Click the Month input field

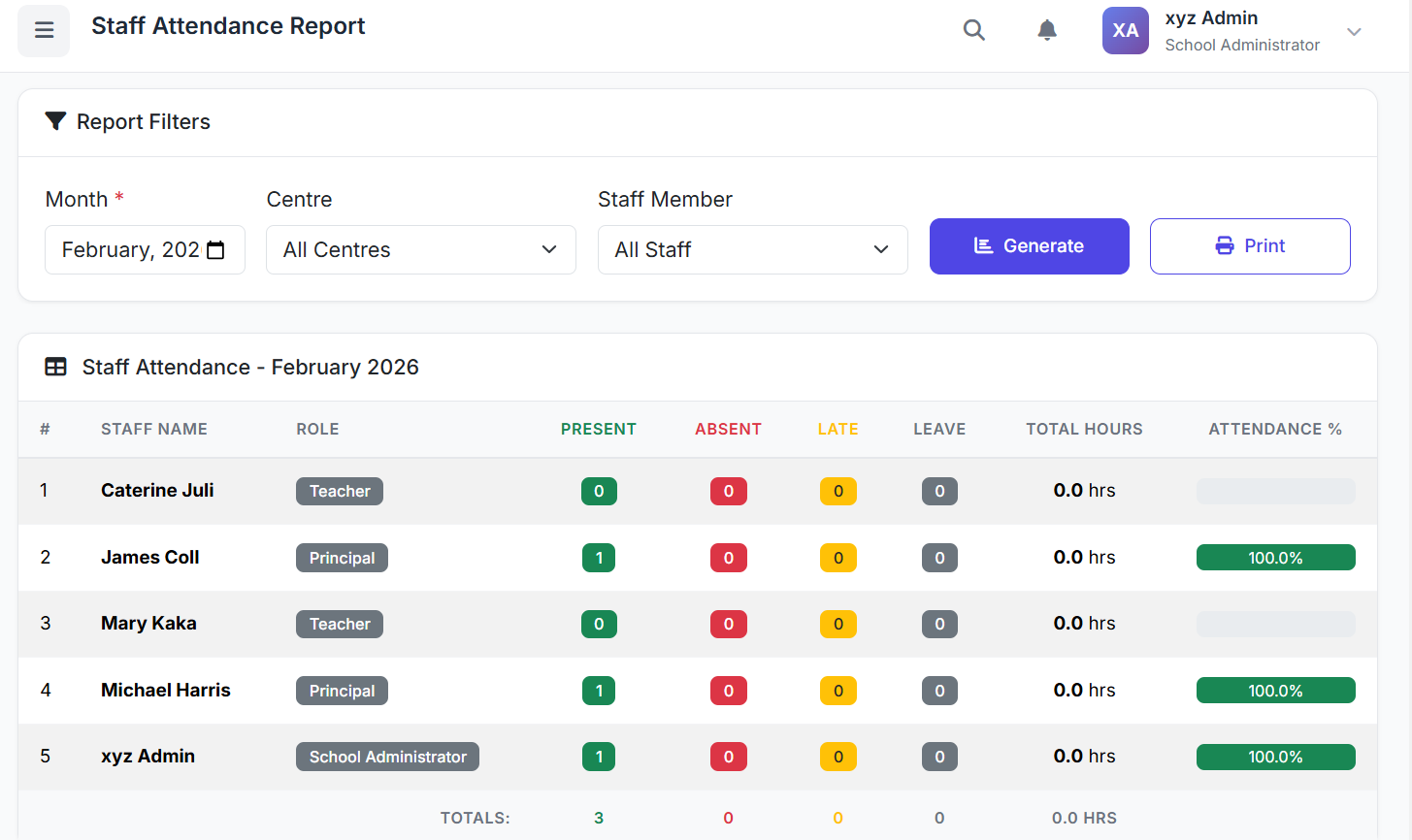130,250
